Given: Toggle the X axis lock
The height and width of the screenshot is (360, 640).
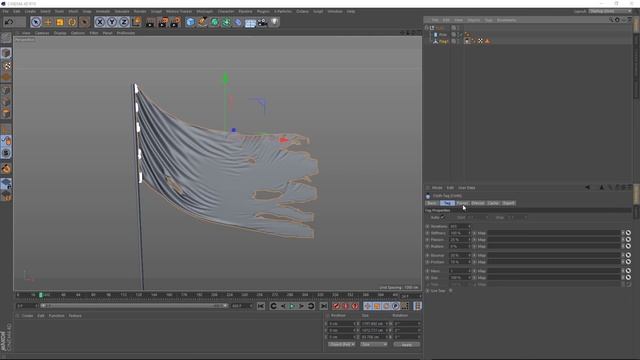Looking at the screenshot, I should coord(100,22).
